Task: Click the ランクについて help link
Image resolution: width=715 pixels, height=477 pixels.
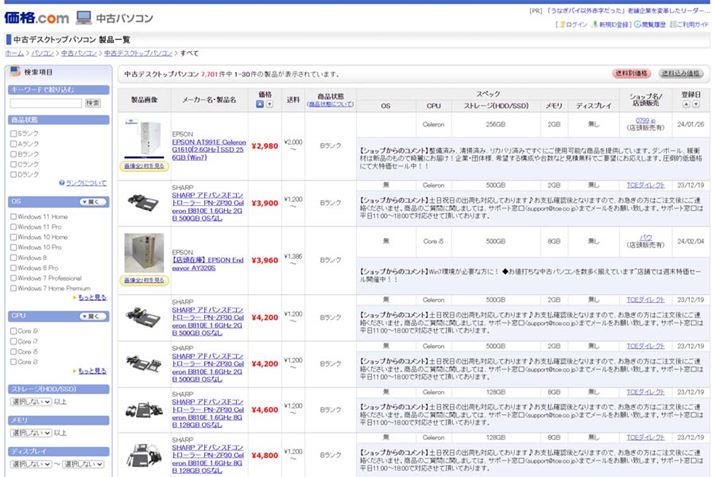Action: 85,183
